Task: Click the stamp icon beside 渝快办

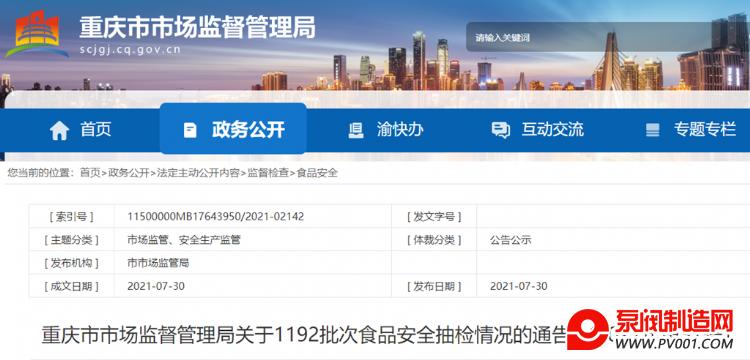Action: 355,131
